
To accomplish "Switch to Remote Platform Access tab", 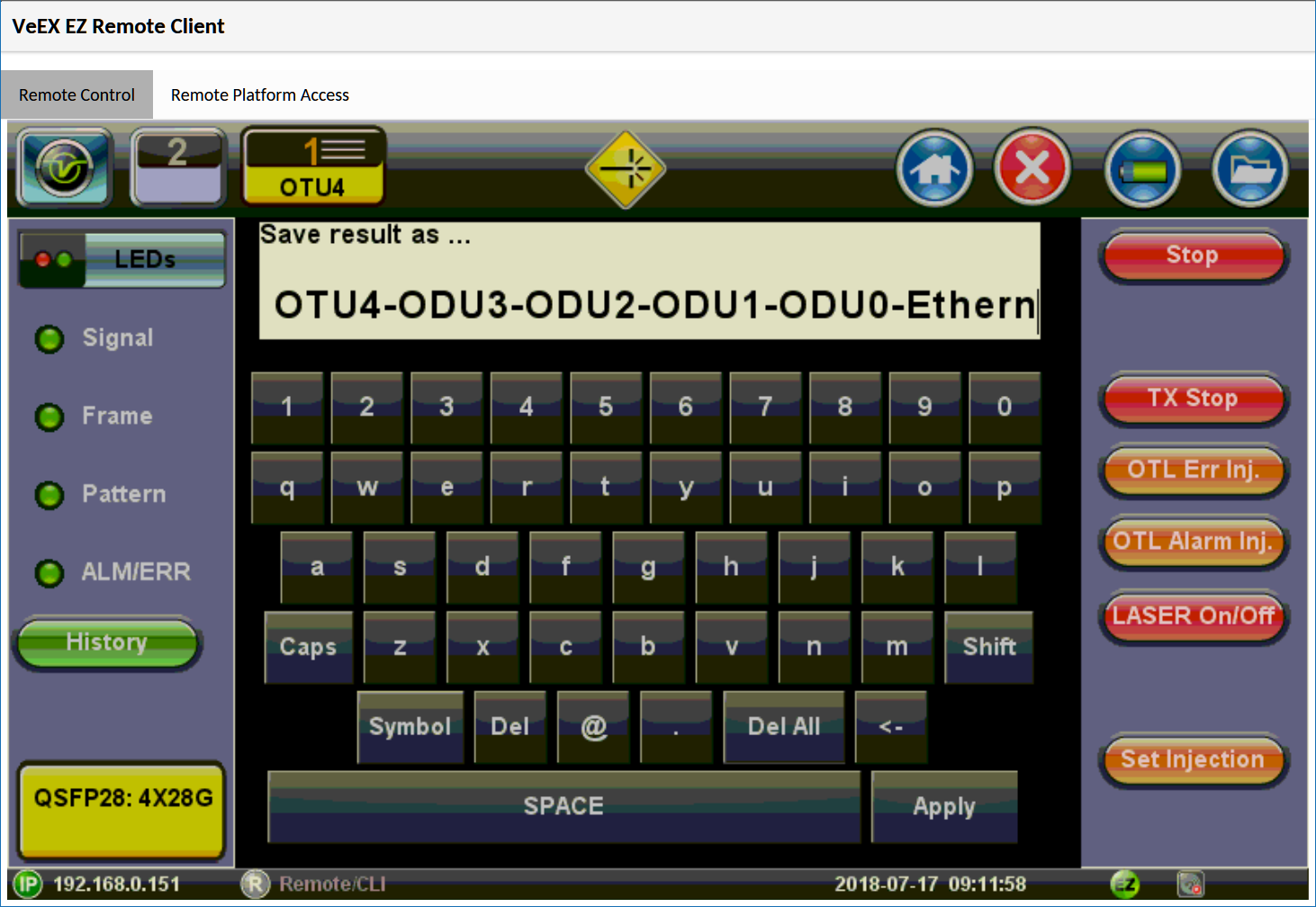I will click(x=259, y=95).
